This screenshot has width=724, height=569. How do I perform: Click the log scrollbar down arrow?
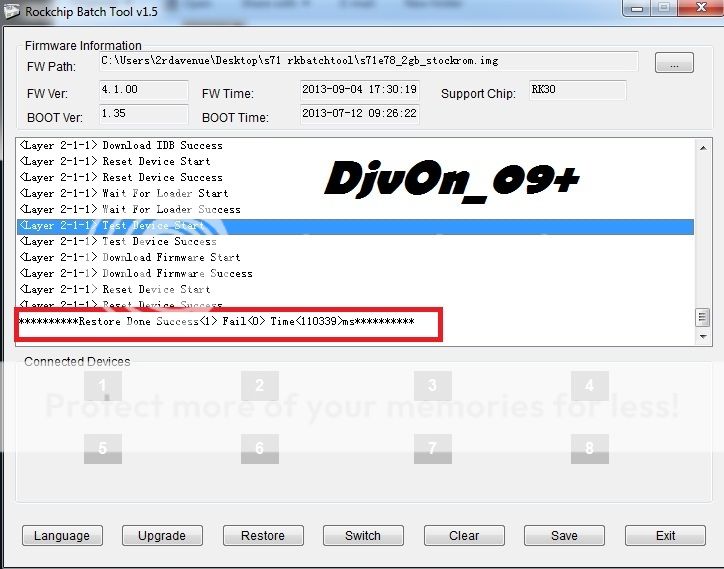703,337
